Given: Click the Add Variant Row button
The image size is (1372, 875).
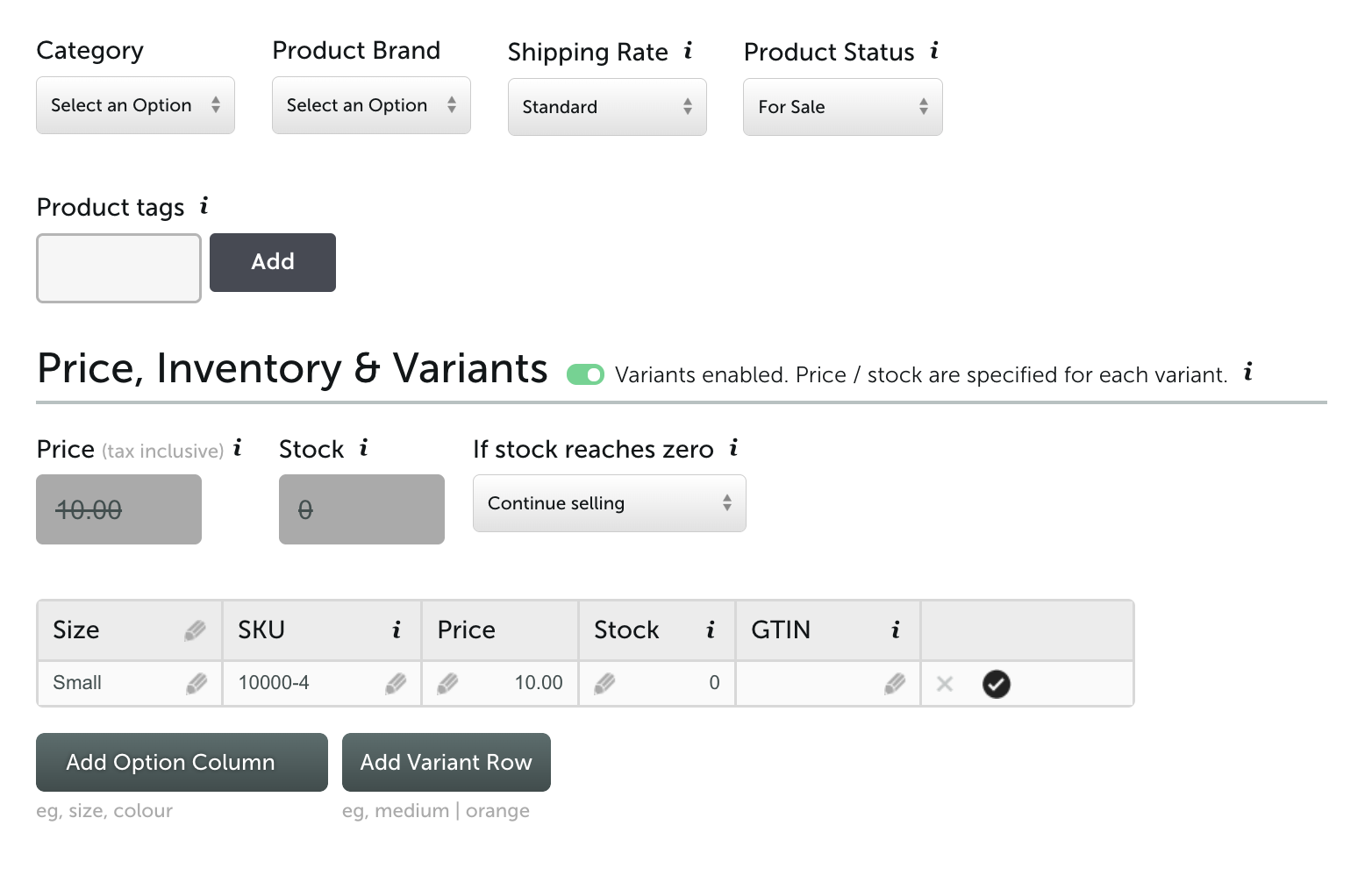Looking at the screenshot, I should click(447, 762).
